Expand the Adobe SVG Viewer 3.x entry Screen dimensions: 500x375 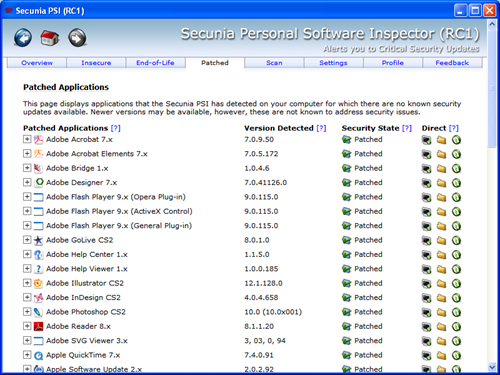[x=27, y=340]
